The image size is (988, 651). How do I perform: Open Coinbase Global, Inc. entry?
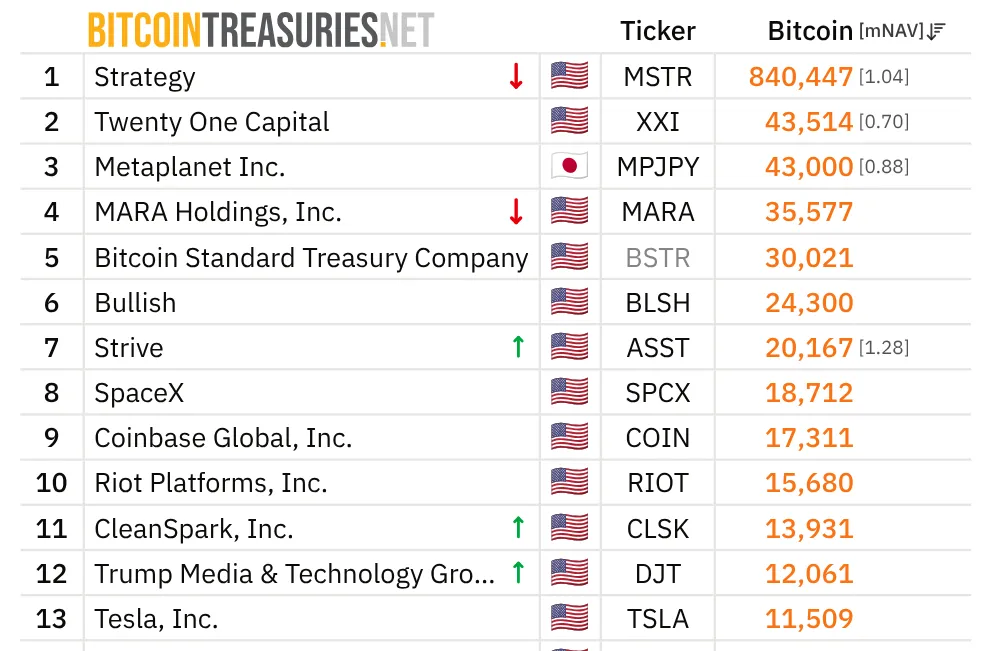click(223, 438)
